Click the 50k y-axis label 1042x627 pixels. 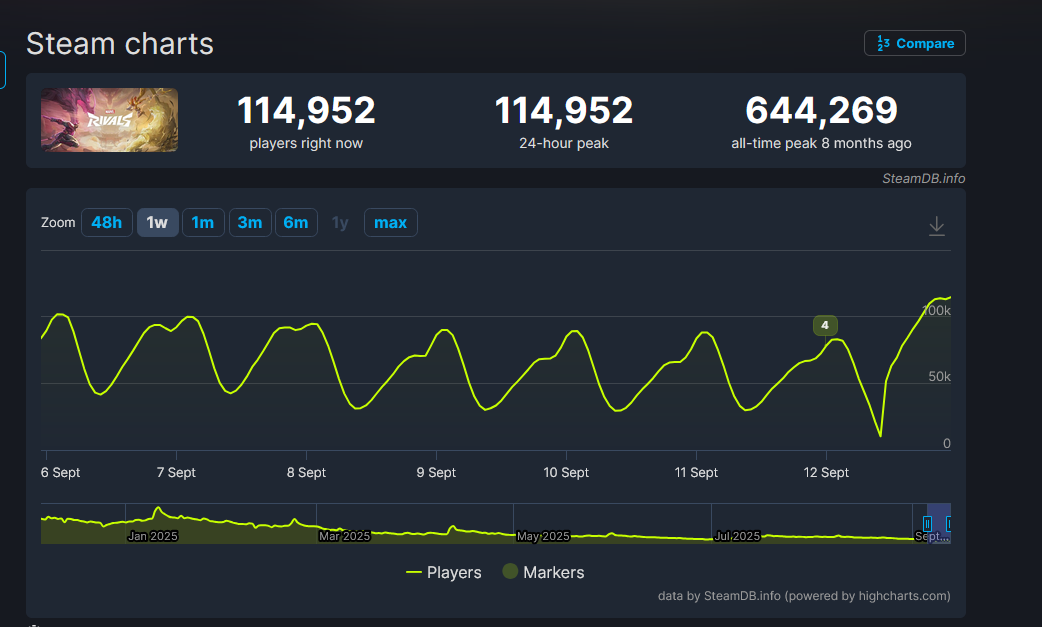coord(939,377)
